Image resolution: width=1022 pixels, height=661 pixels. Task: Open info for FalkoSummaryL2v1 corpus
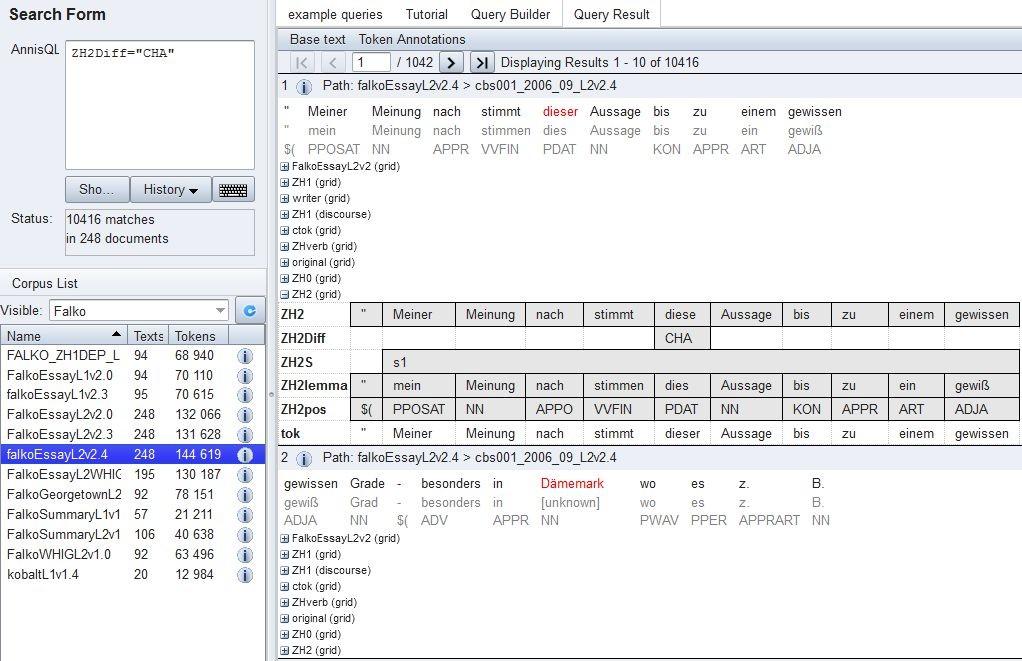pos(244,535)
